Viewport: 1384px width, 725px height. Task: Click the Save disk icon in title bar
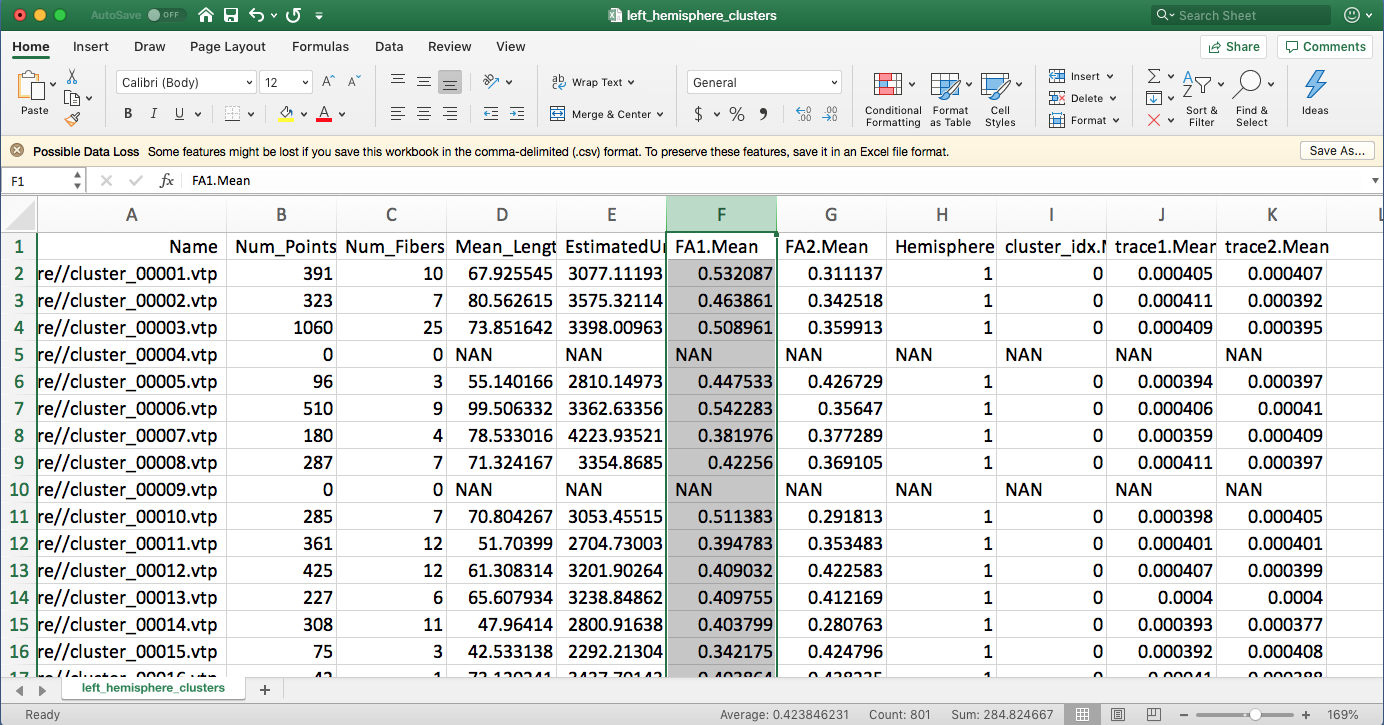(x=231, y=15)
